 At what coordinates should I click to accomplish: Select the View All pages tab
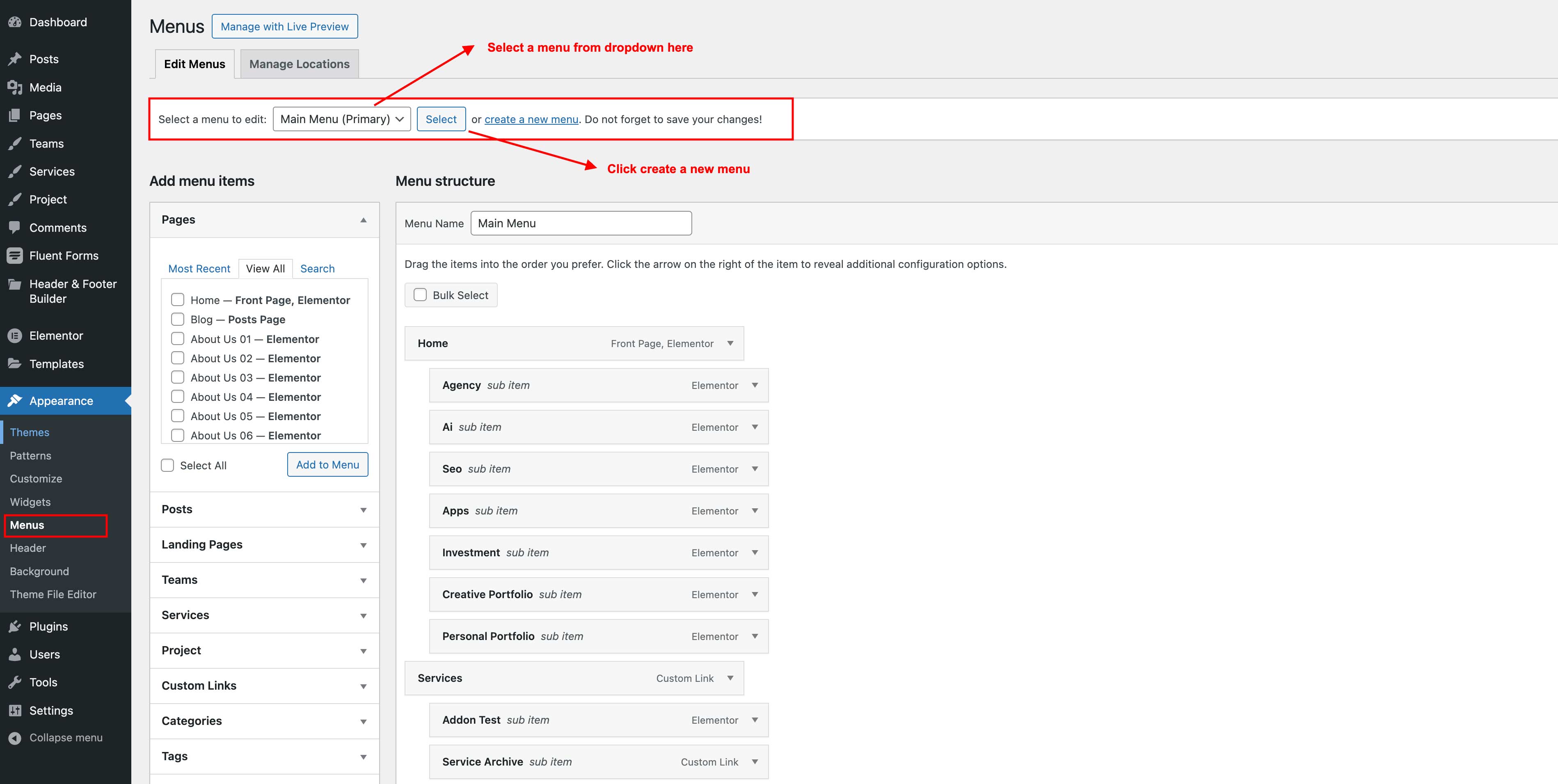265,269
